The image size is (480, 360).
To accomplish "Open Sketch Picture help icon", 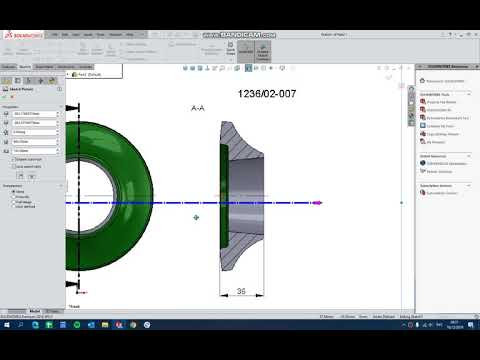I will (59, 89).
